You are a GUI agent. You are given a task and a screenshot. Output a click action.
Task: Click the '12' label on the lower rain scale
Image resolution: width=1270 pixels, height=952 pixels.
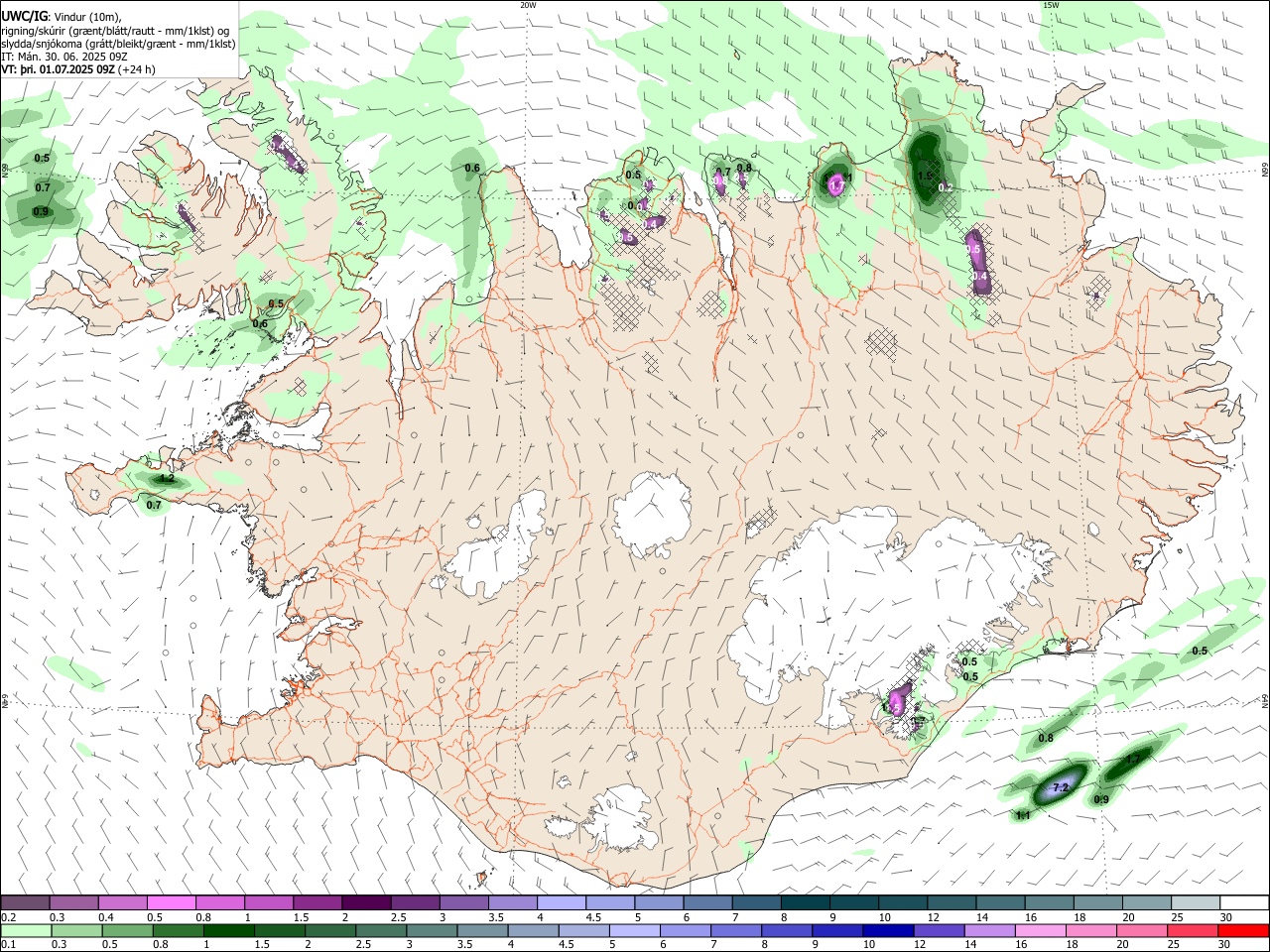pyautogui.click(x=920, y=945)
